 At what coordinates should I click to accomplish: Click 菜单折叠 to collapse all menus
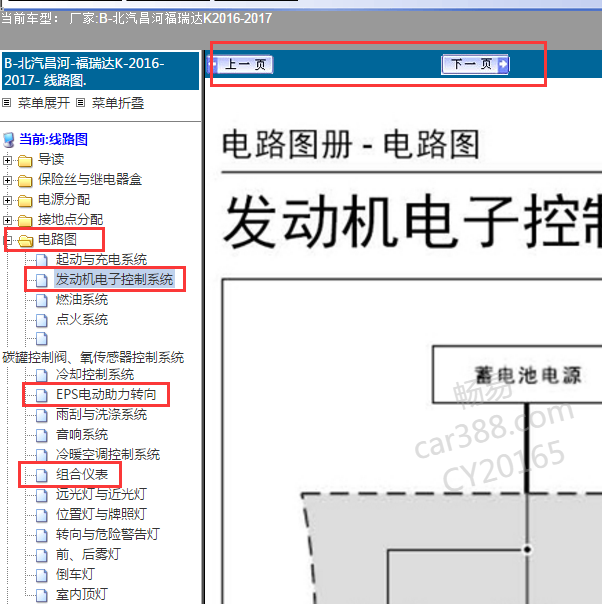(118, 103)
